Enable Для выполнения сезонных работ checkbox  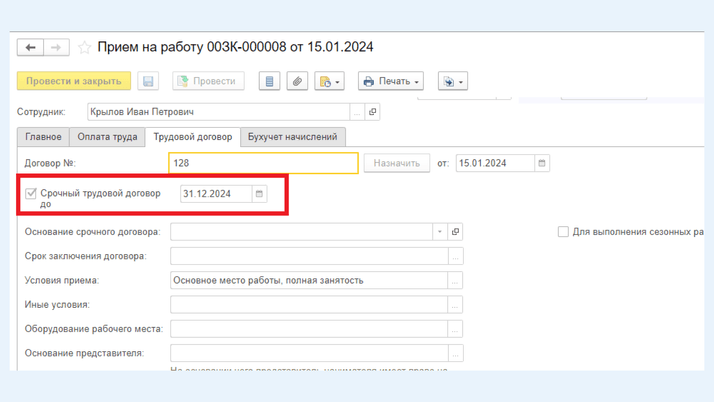pyautogui.click(x=563, y=232)
